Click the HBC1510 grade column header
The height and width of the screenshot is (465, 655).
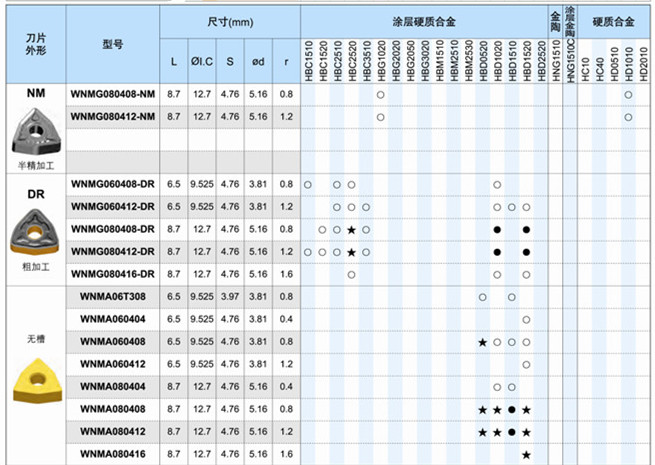(x=308, y=60)
